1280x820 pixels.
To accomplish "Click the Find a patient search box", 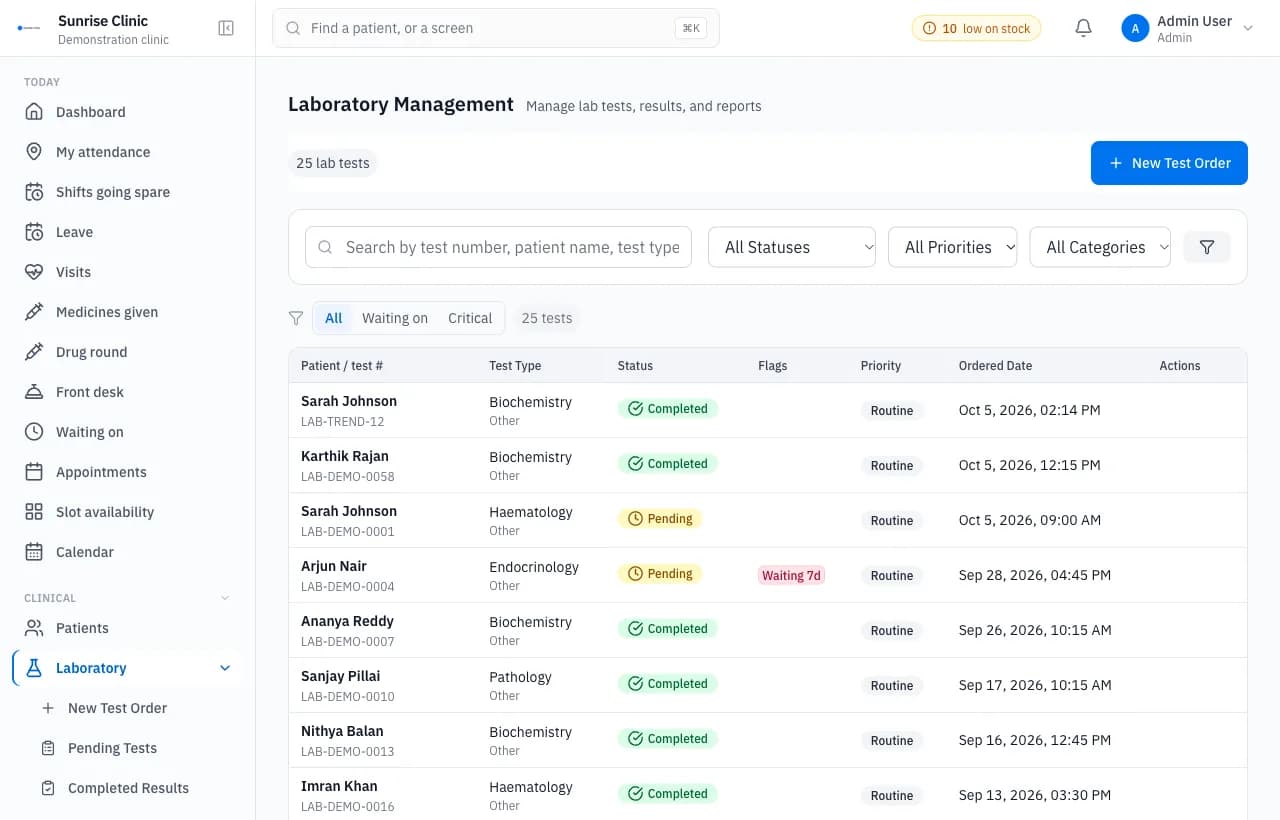I will coord(496,28).
